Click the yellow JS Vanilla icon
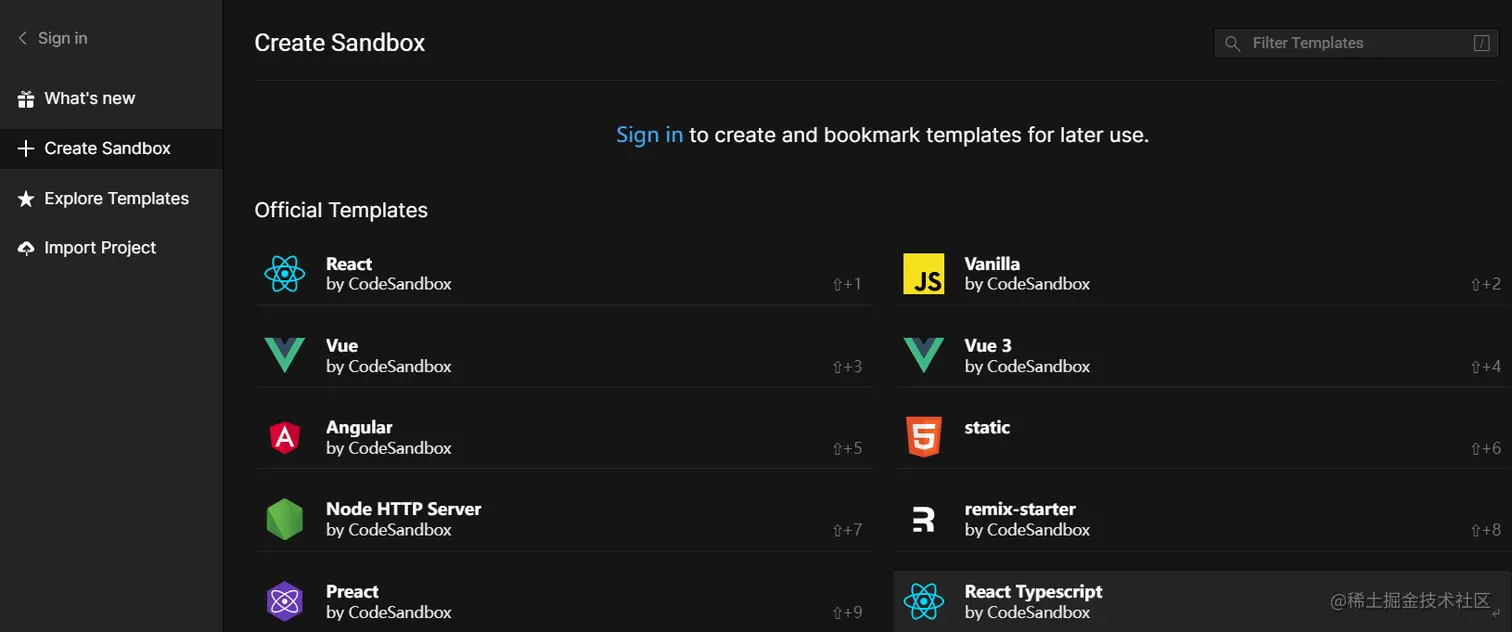The image size is (1512, 632). [923, 274]
